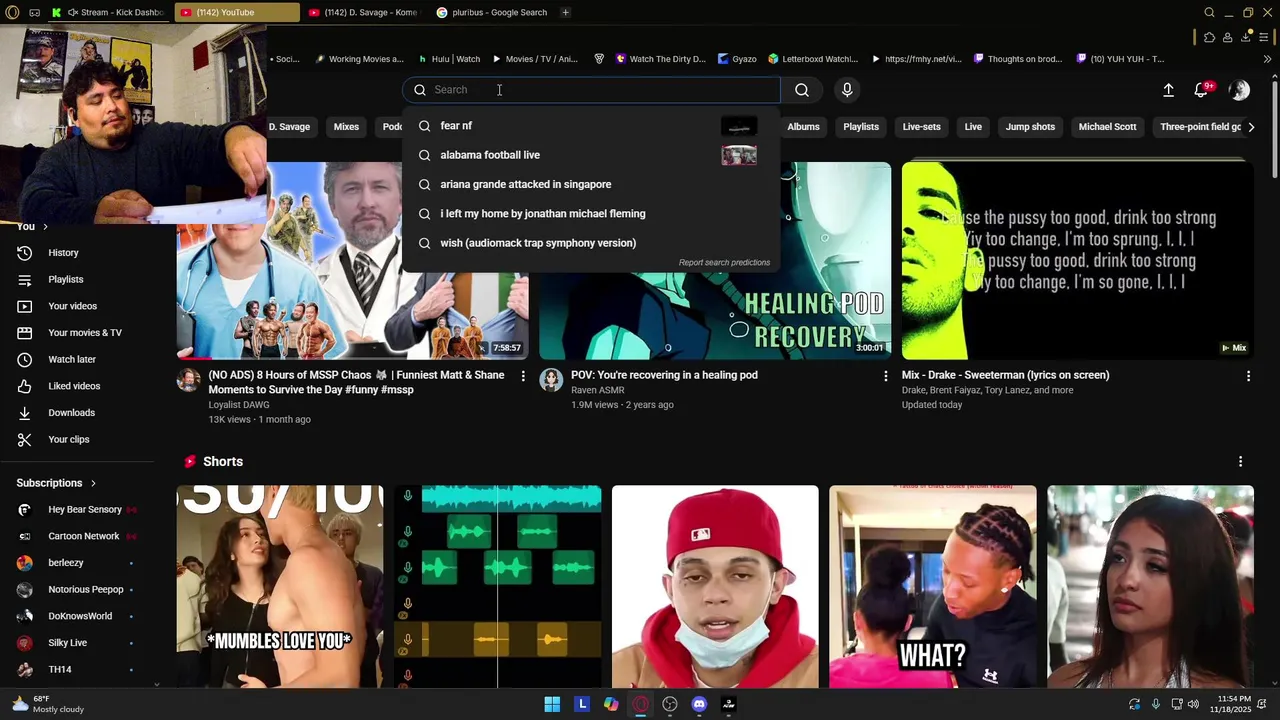This screenshot has height=720, width=1280.
Task: Open the Windows Start menu
Action: [552, 704]
